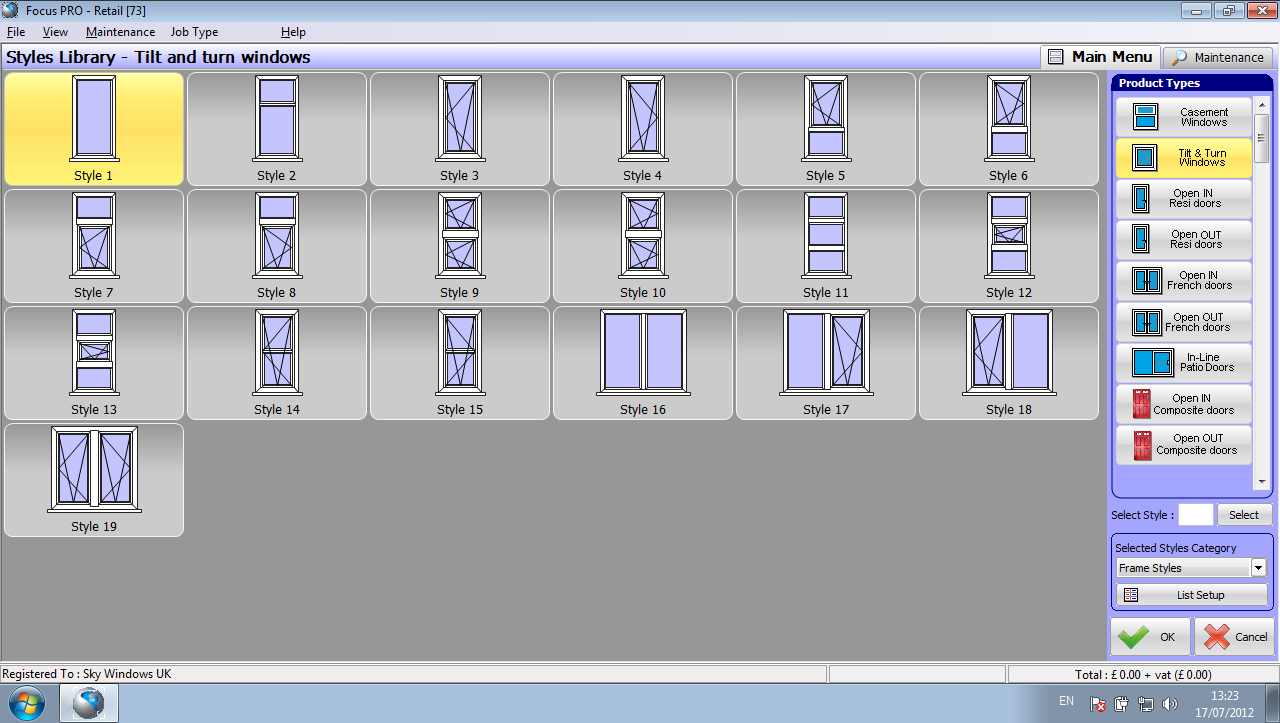Screen dimensions: 1280x723
Task: Select Open OUT French doors type
Action: [x=1183, y=322]
